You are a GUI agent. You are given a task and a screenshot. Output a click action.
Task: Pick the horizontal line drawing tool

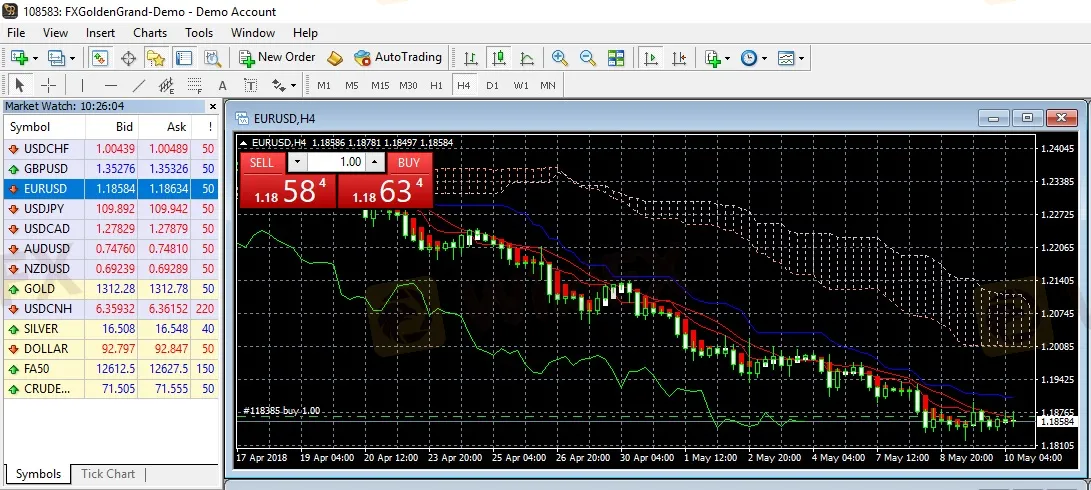(110, 86)
